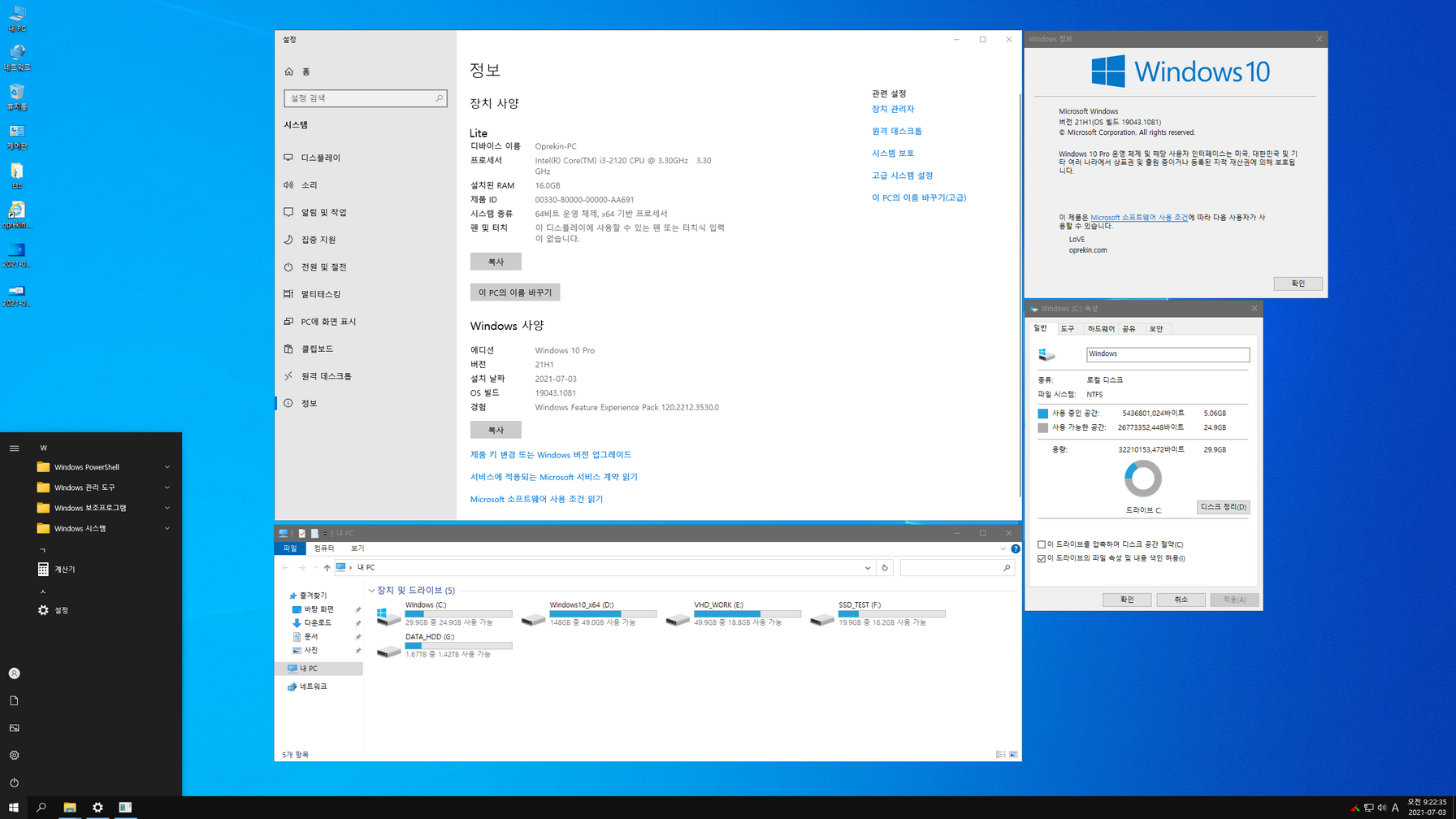This screenshot has height=819, width=1456.
Task: Open the recent locations dropdown in Explorer
Action: click(314, 568)
